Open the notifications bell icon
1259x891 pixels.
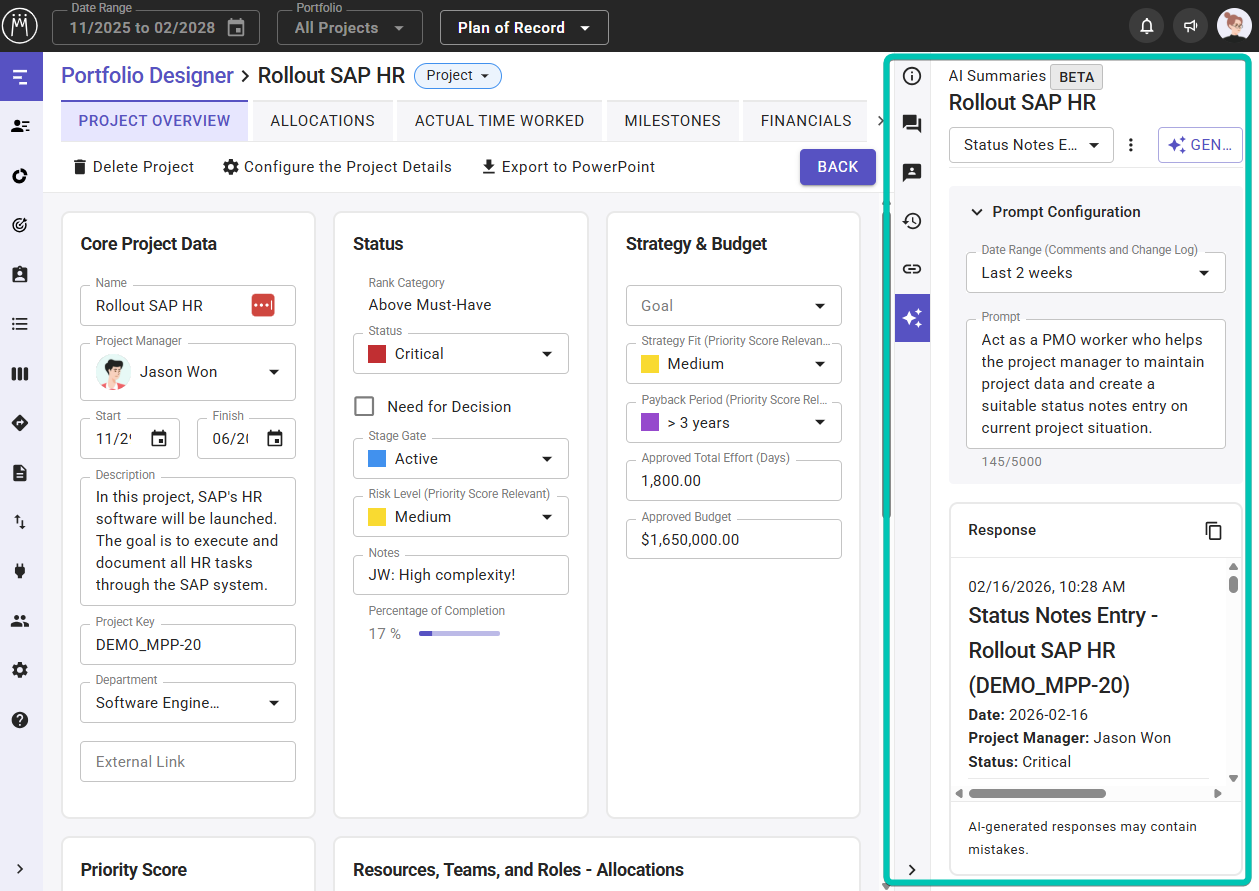tap(1146, 27)
